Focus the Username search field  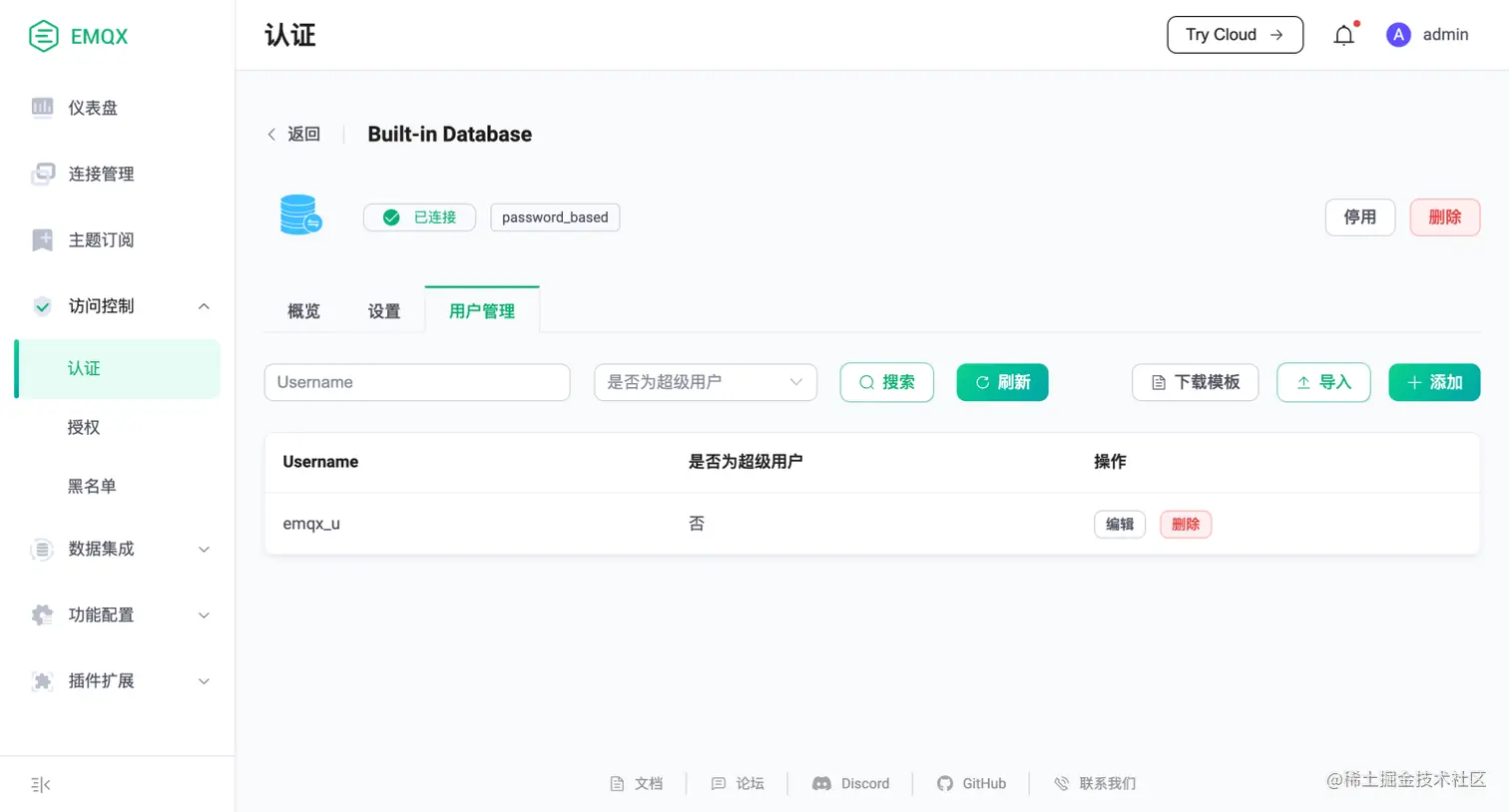pos(417,382)
